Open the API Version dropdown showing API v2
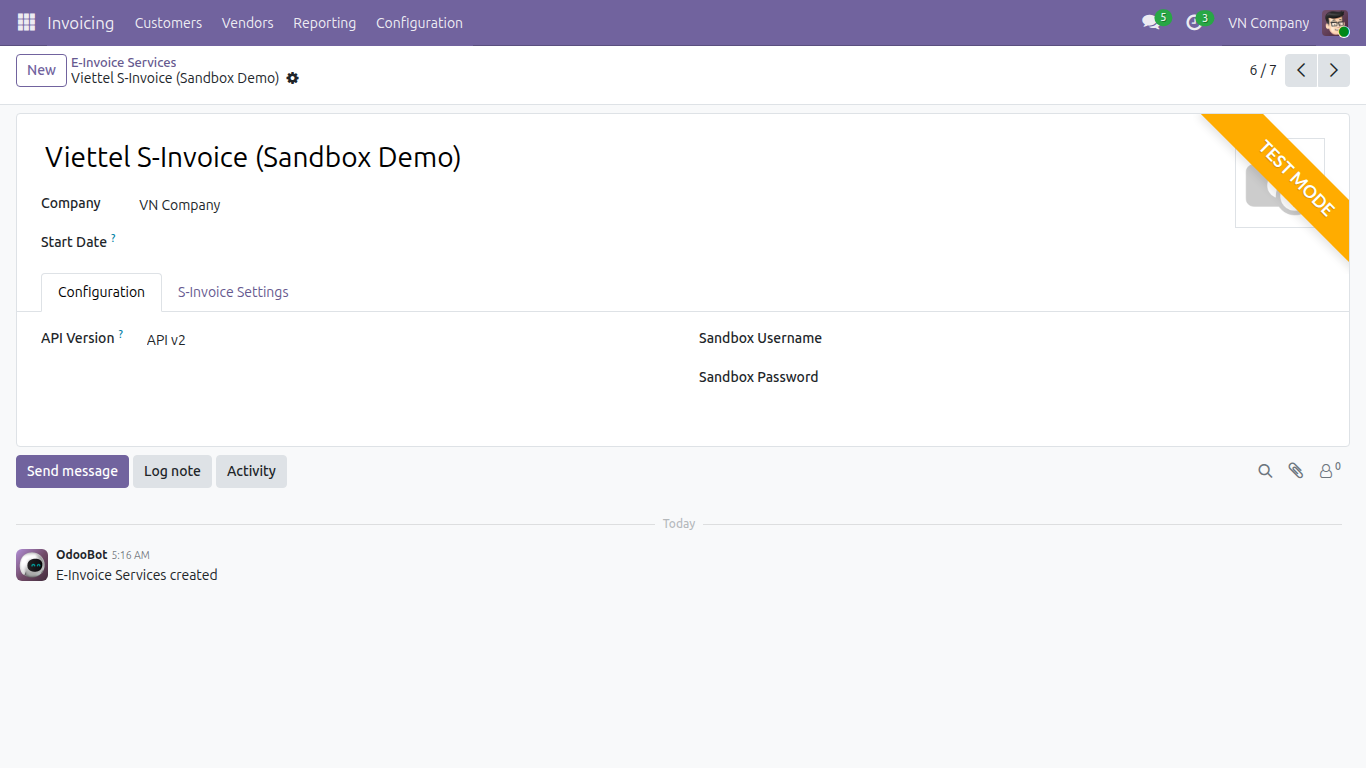Screen dimensions: 1366x768 pyautogui.click(x=400, y=340)
